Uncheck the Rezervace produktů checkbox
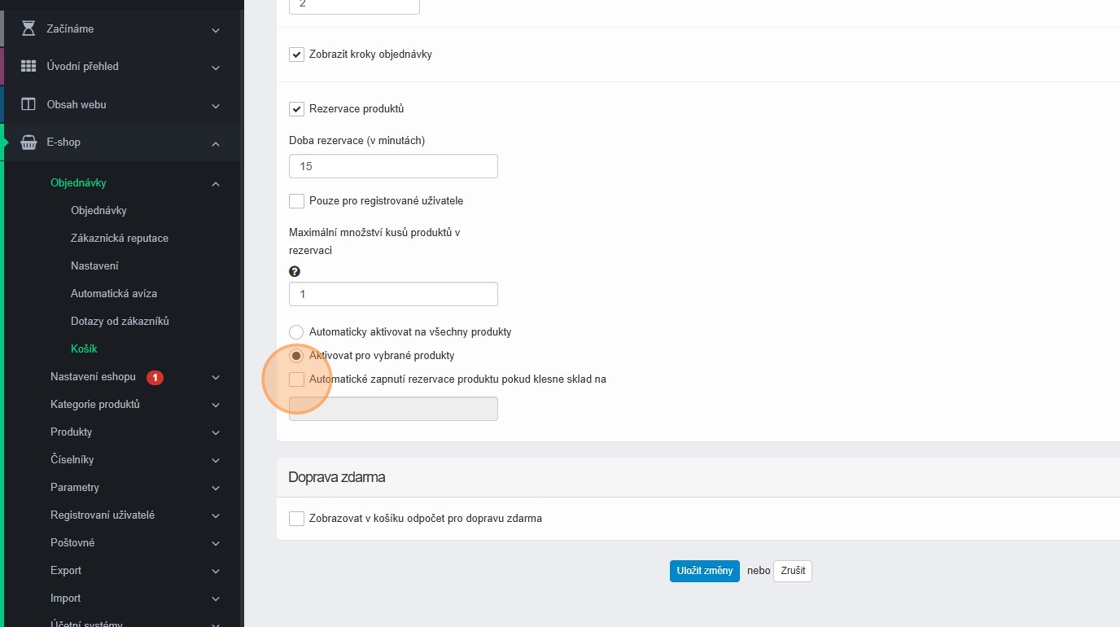 pyautogui.click(x=297, y=109)
